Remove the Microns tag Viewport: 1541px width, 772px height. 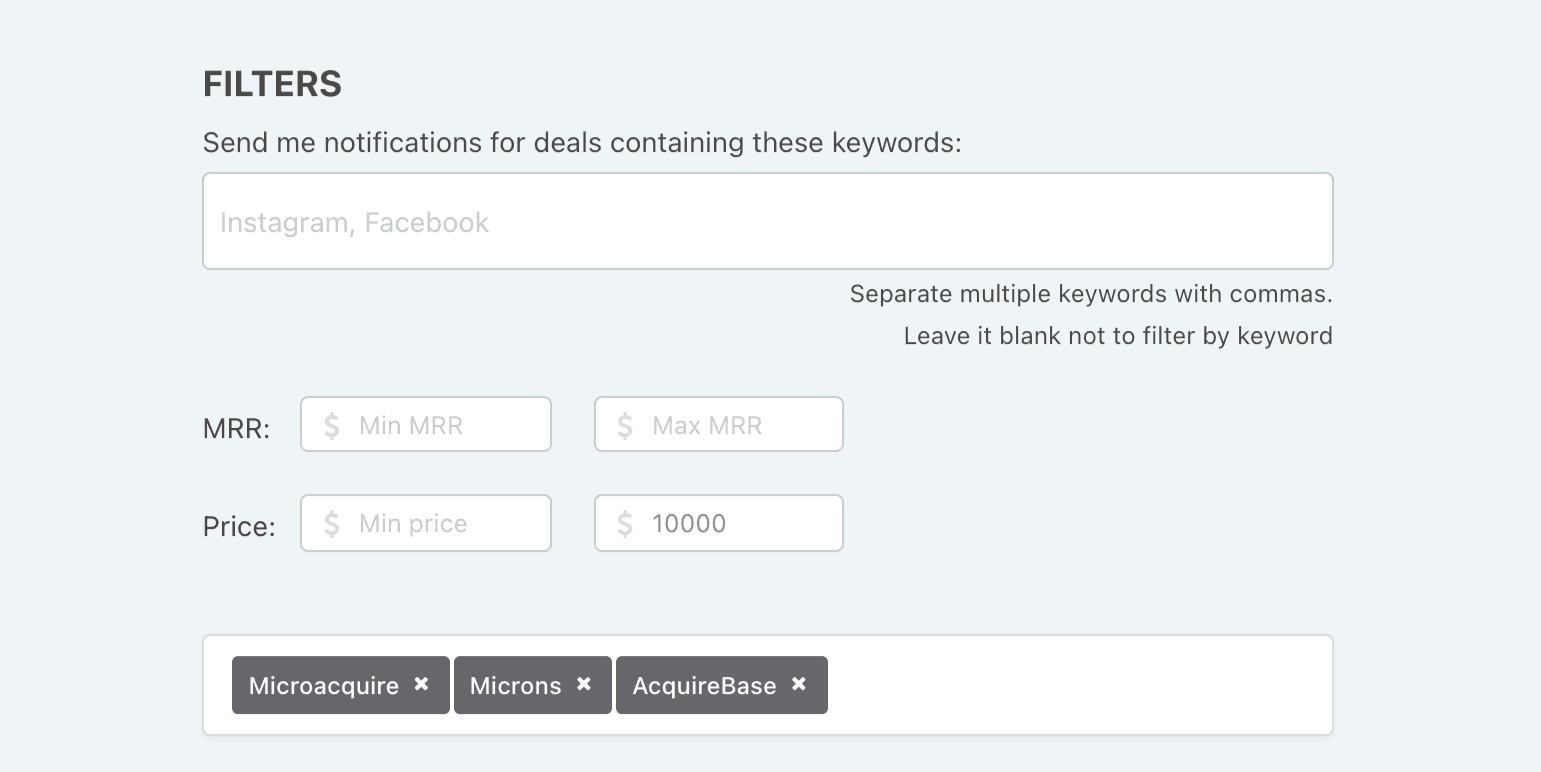click(x=584, y=684)
